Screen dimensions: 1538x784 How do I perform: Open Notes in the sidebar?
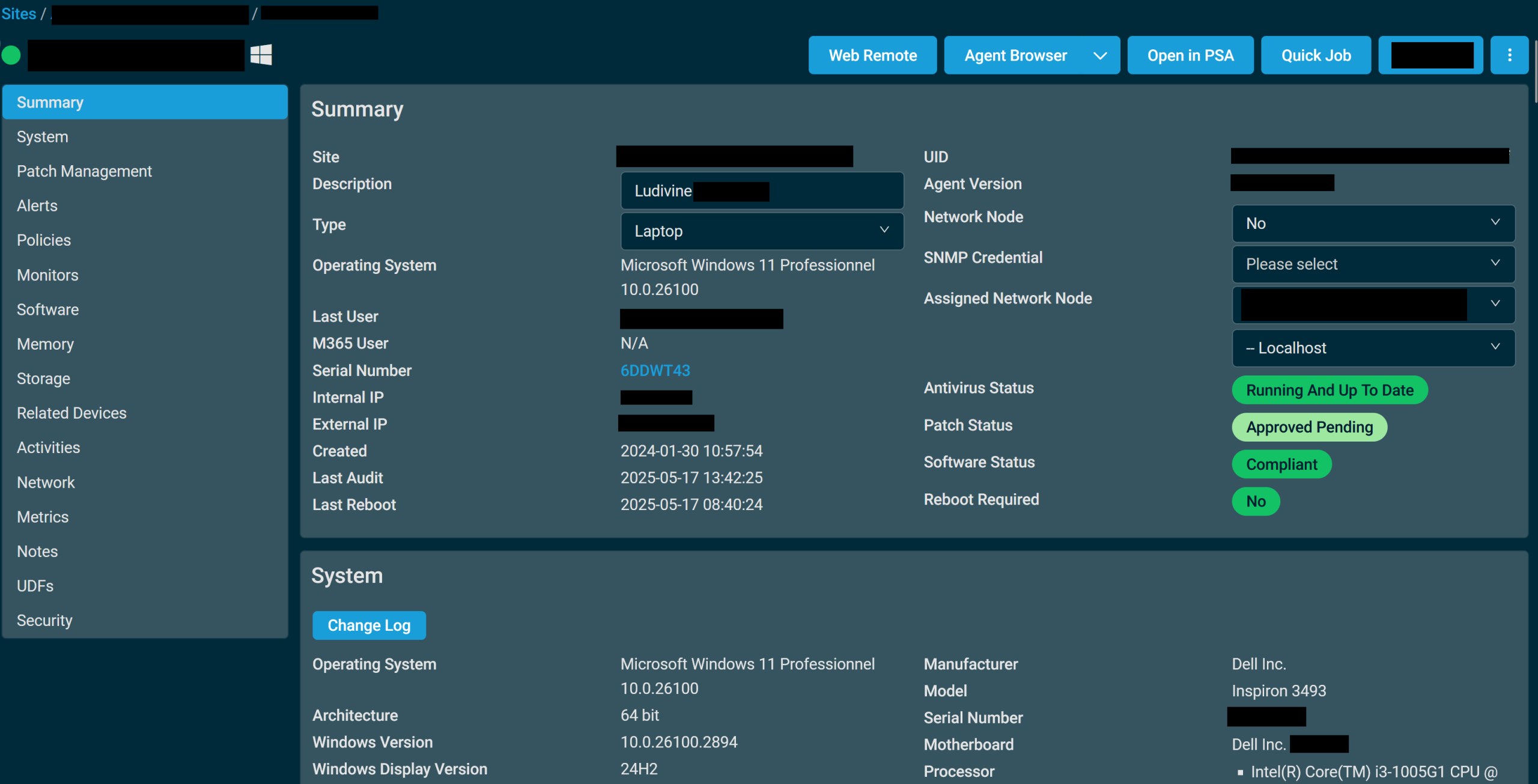tap(145, 552)
